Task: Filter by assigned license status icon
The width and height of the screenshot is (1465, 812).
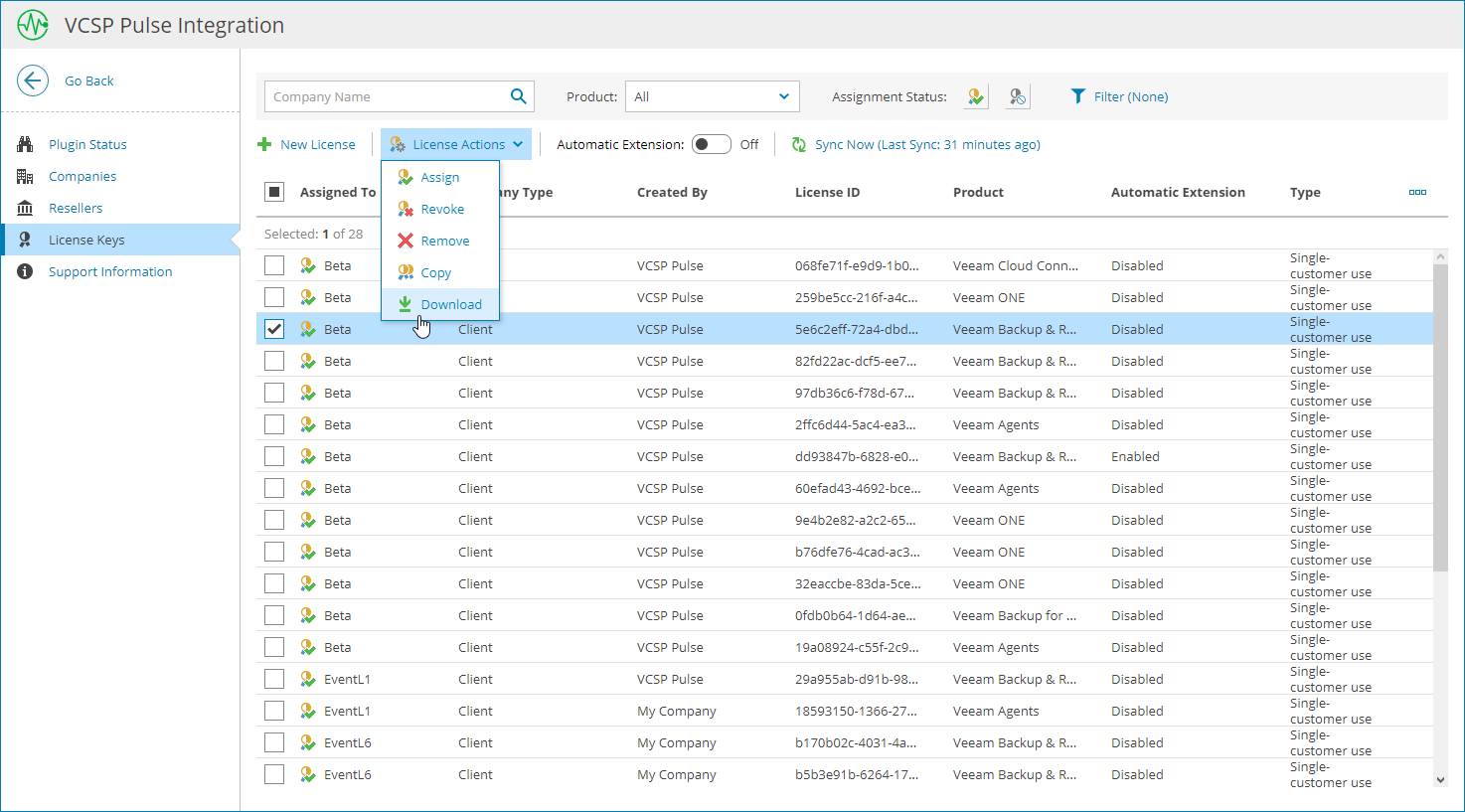Action: [x=976, y=96]
